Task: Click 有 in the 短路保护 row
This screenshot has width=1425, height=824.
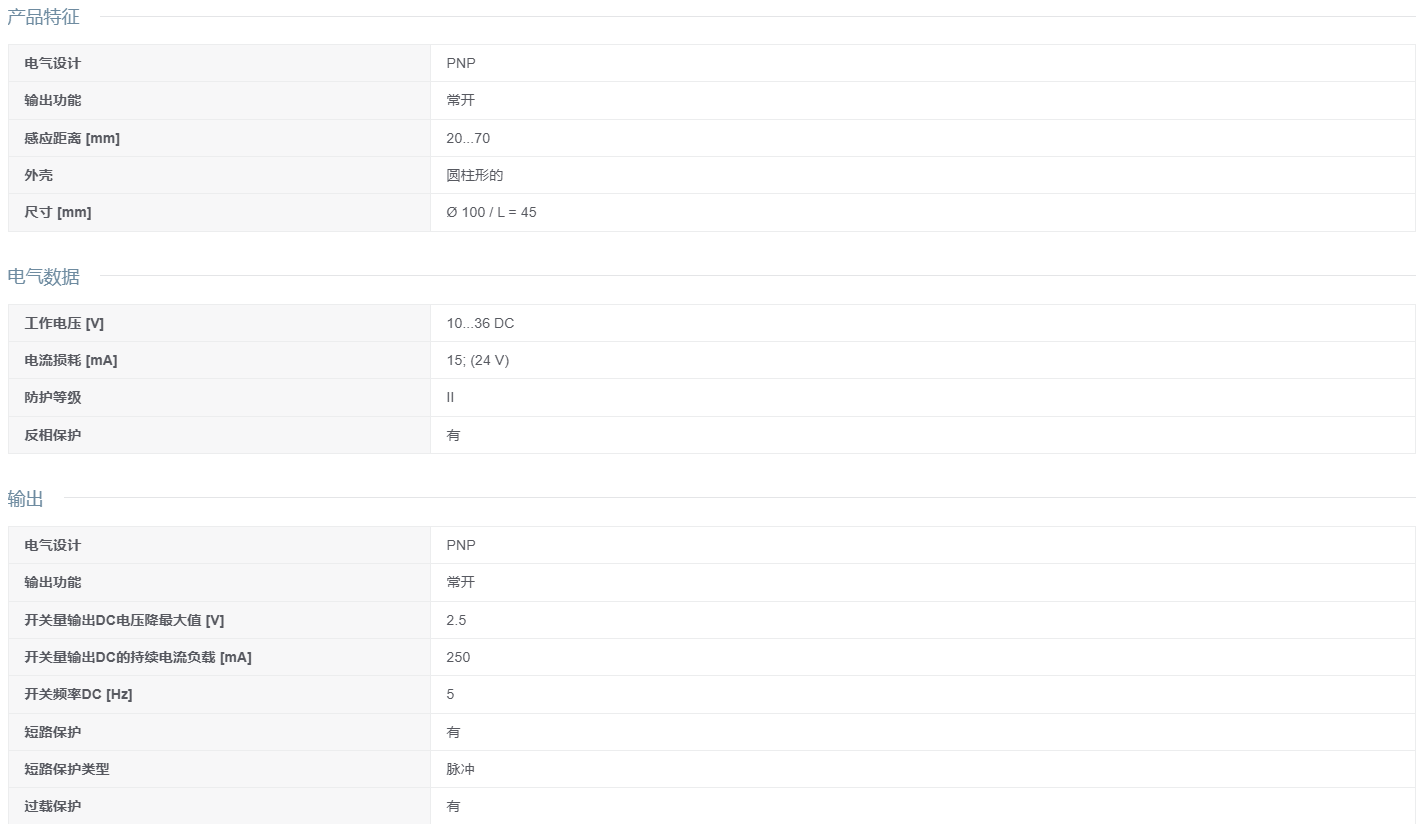Action: point(454,732)
